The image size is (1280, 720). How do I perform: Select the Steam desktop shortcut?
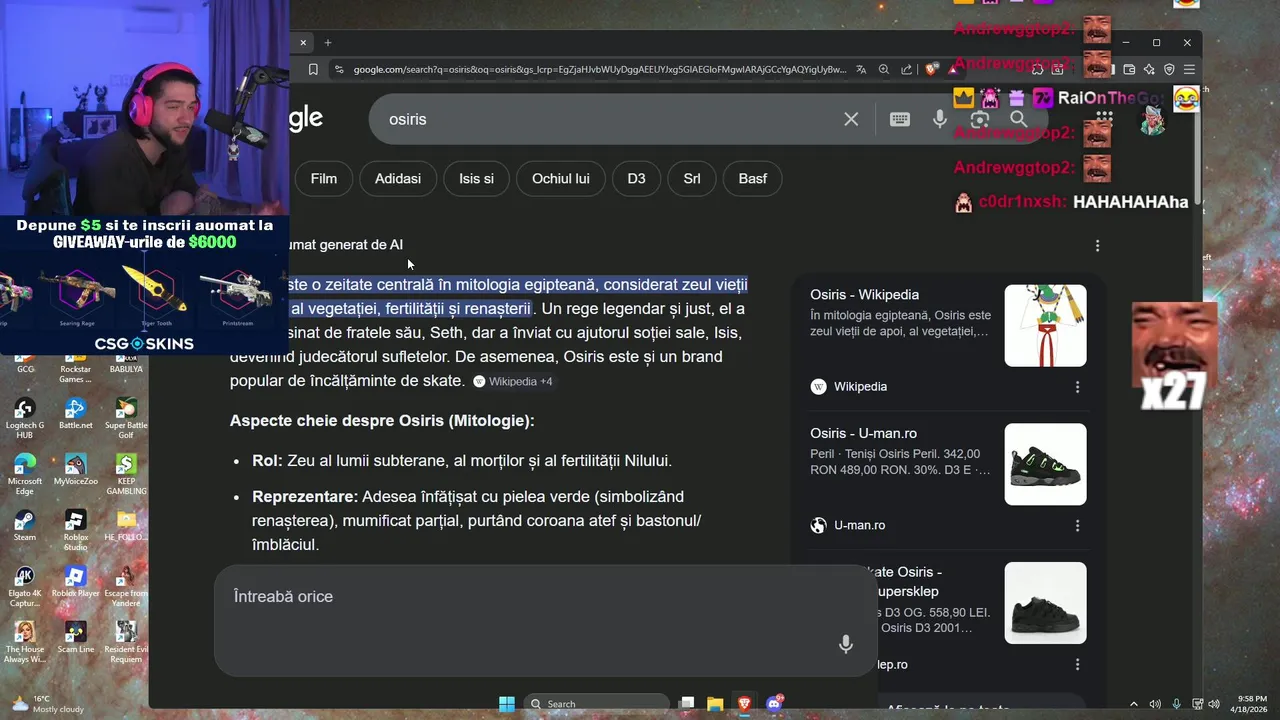(x=25, y=525)
